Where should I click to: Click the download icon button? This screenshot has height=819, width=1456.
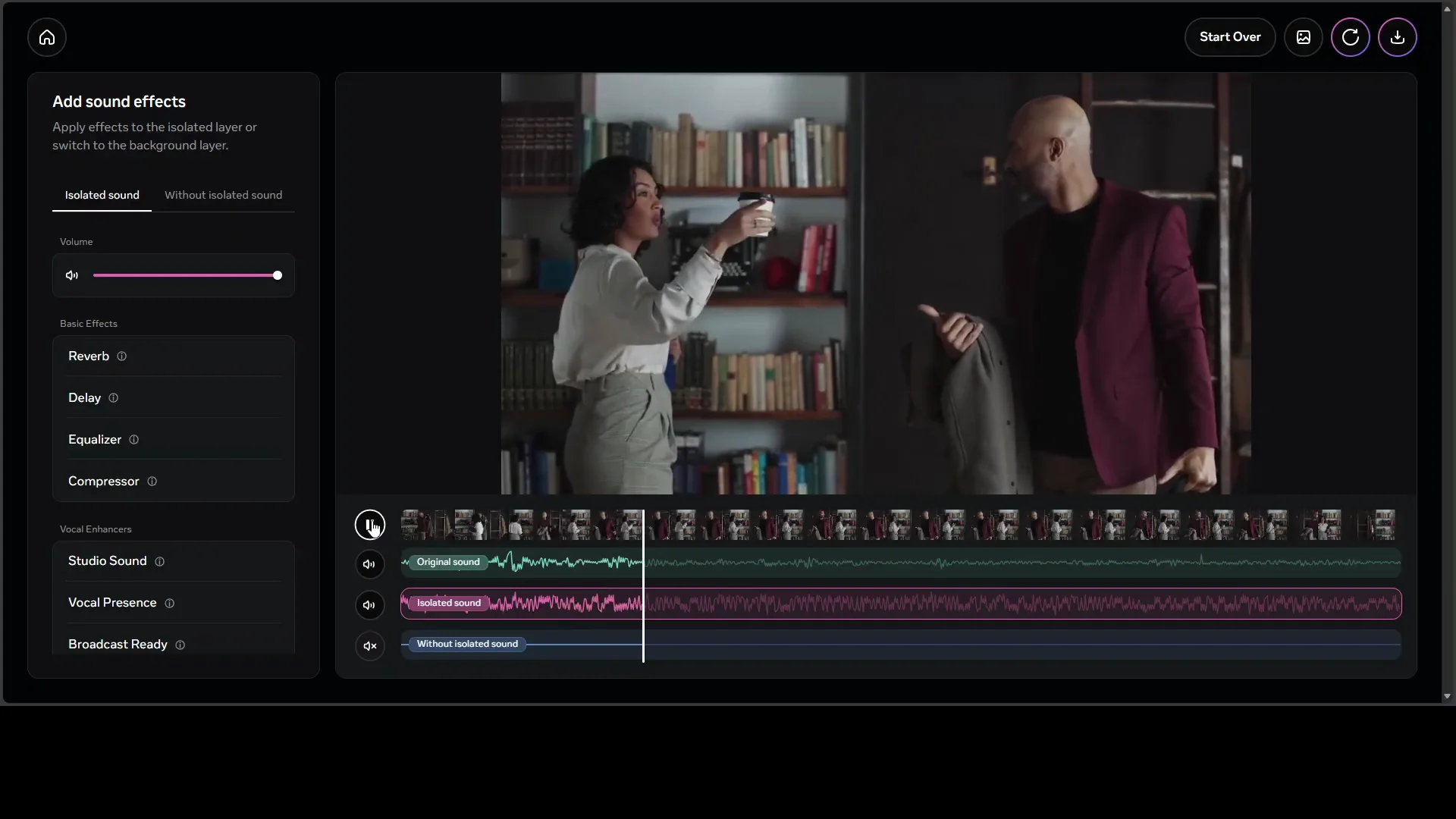pyautogui.click(x=1397, y=37)
